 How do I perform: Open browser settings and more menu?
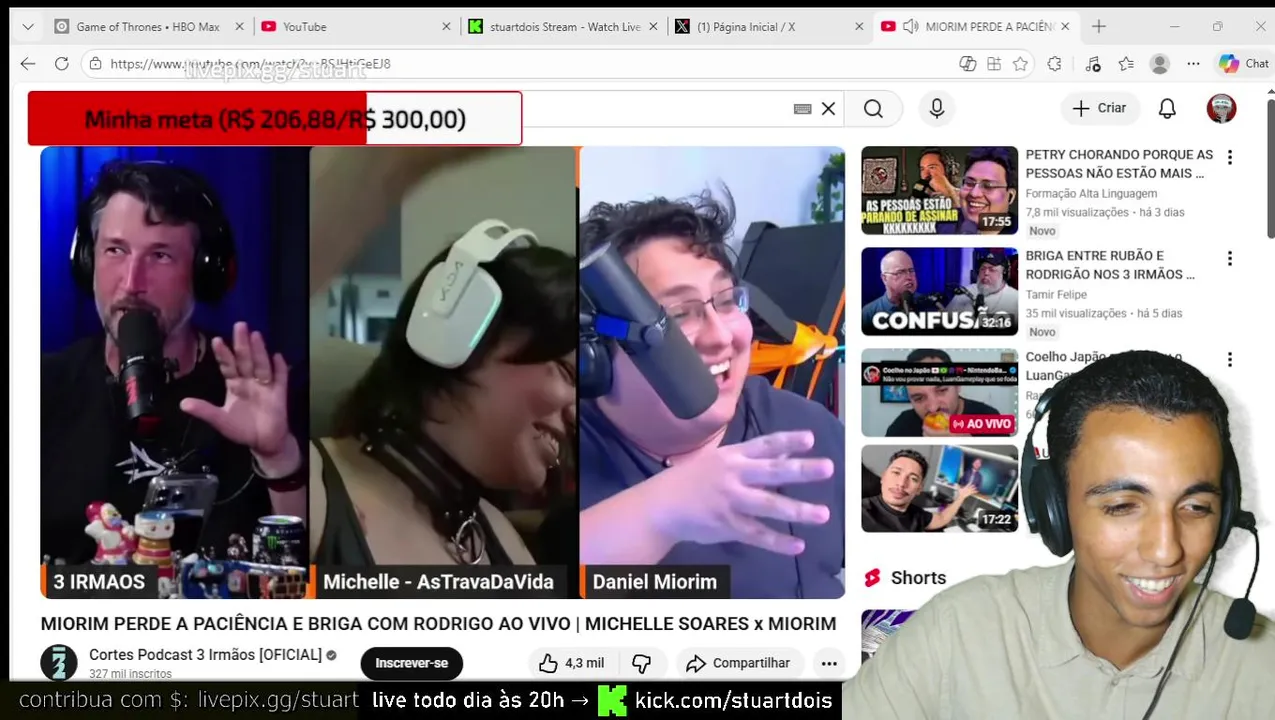pyautogui.click(x=1193, y=63)
